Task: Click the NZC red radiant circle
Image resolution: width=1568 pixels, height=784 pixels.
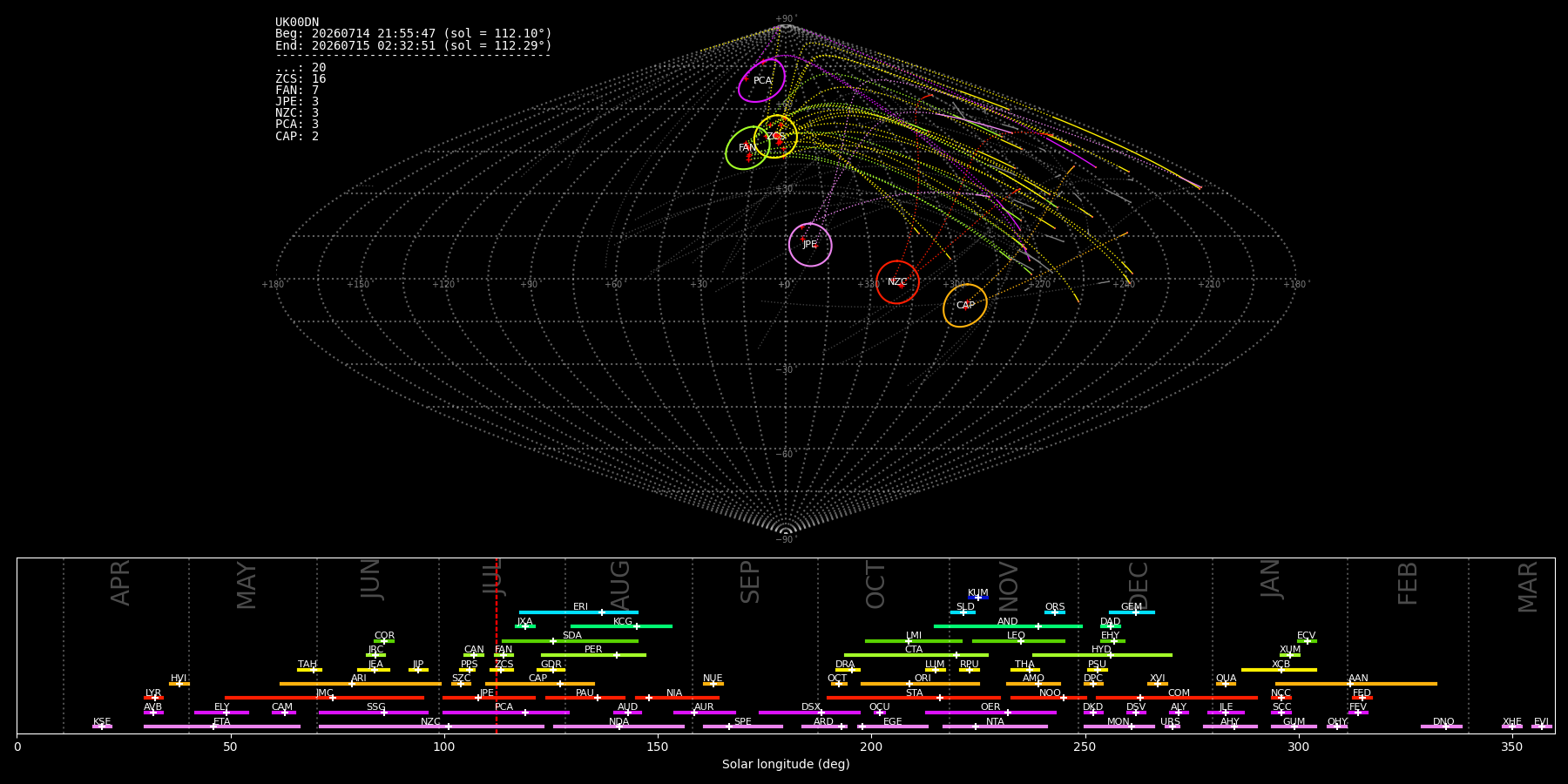Action: (x=897, y=282)
